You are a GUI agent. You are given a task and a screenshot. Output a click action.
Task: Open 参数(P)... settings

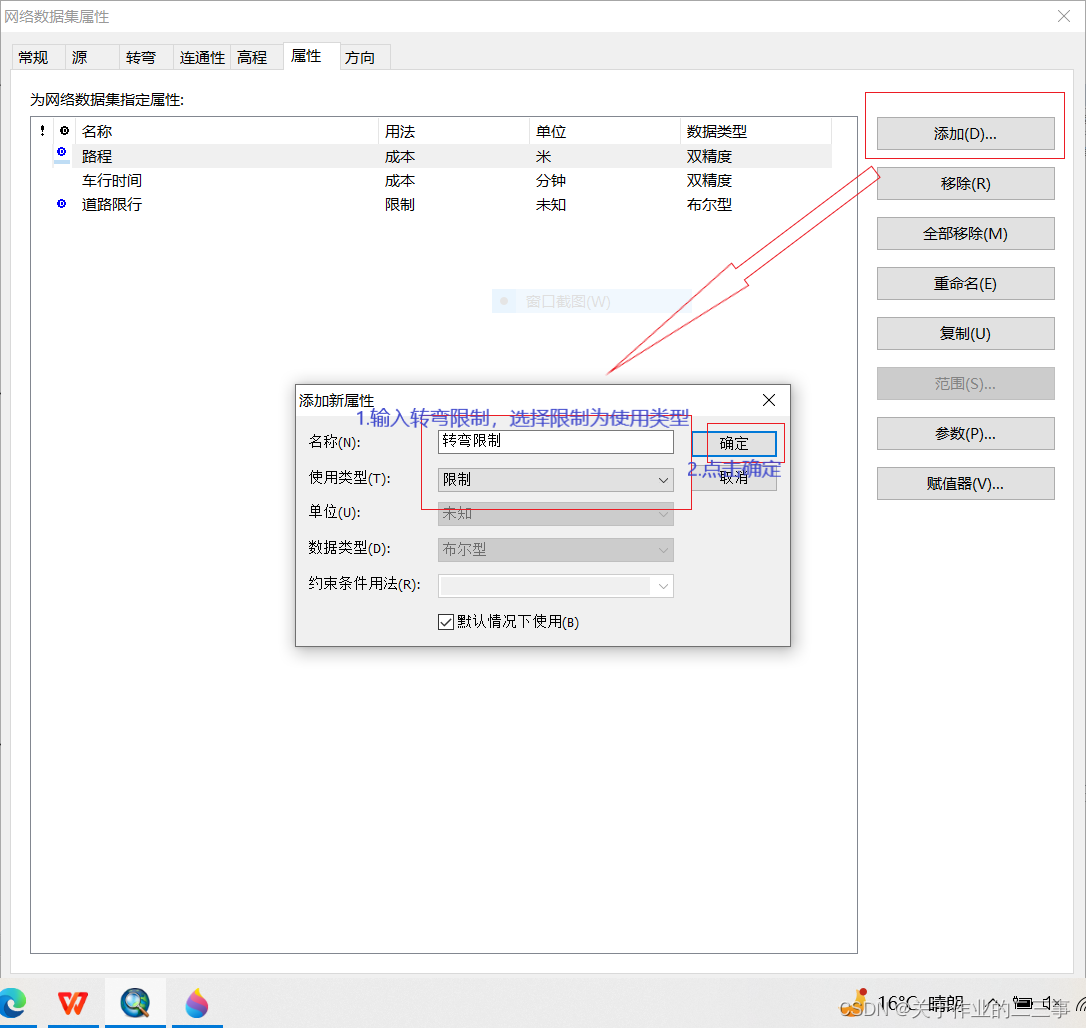965,433
